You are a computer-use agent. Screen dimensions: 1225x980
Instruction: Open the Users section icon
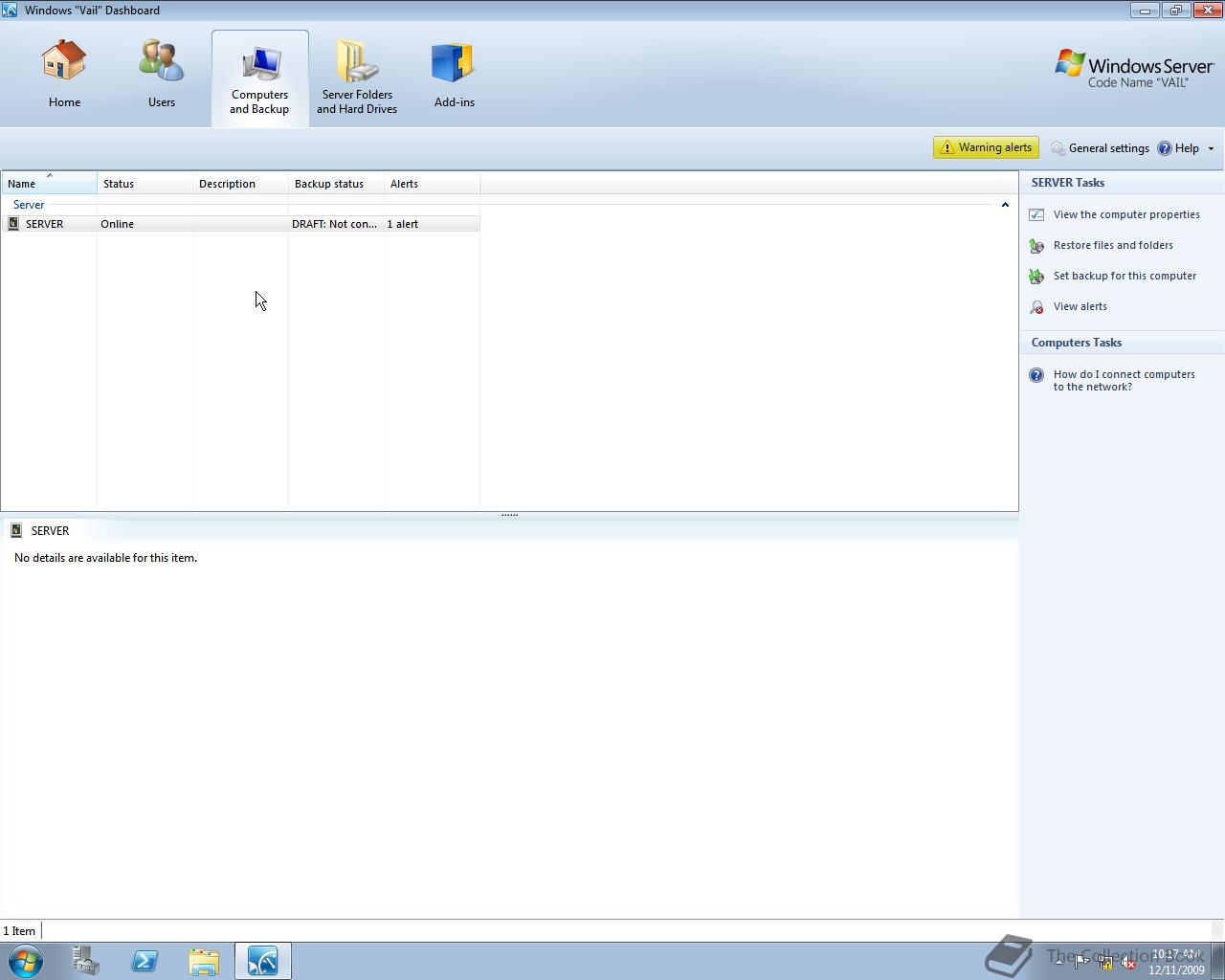point(161,75)
